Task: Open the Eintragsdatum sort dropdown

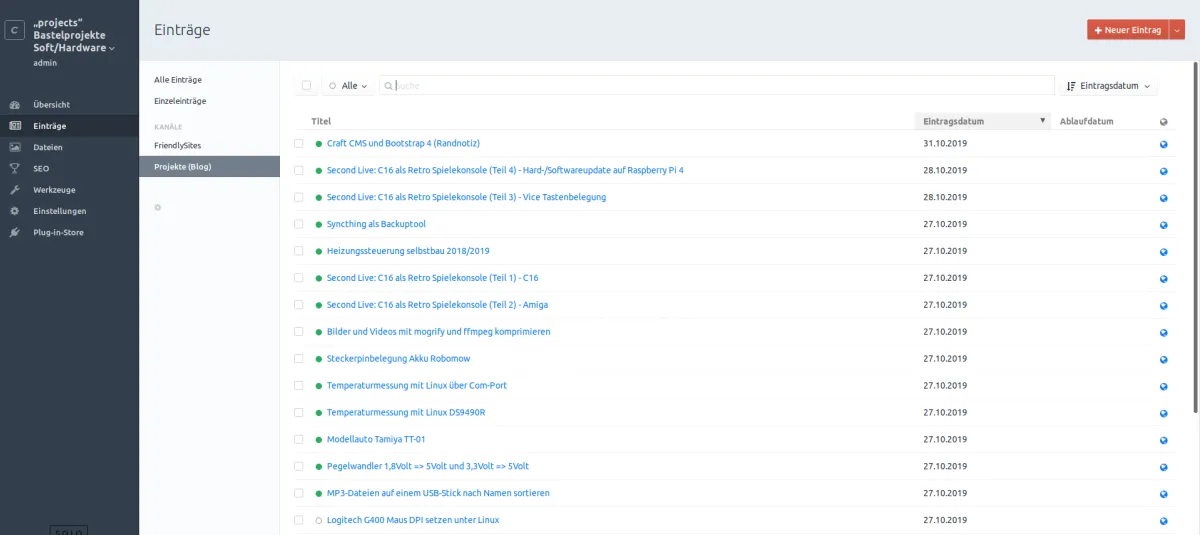Action: pos(1109,86)
